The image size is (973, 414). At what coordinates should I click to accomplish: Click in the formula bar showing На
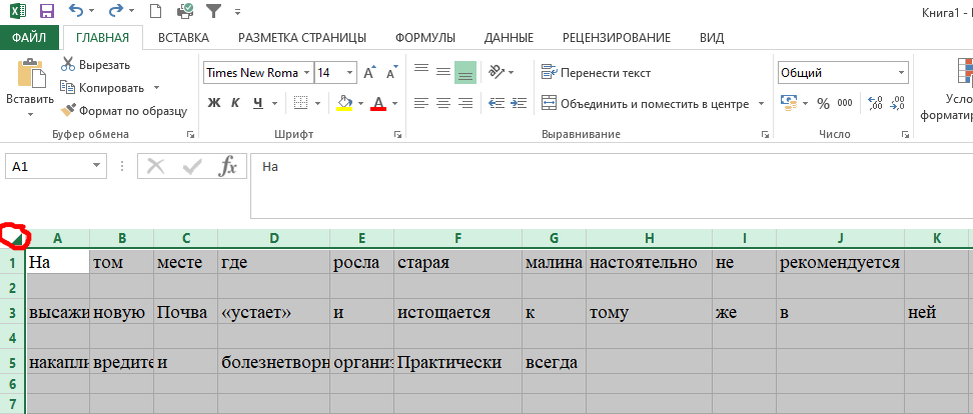(611, 186)
